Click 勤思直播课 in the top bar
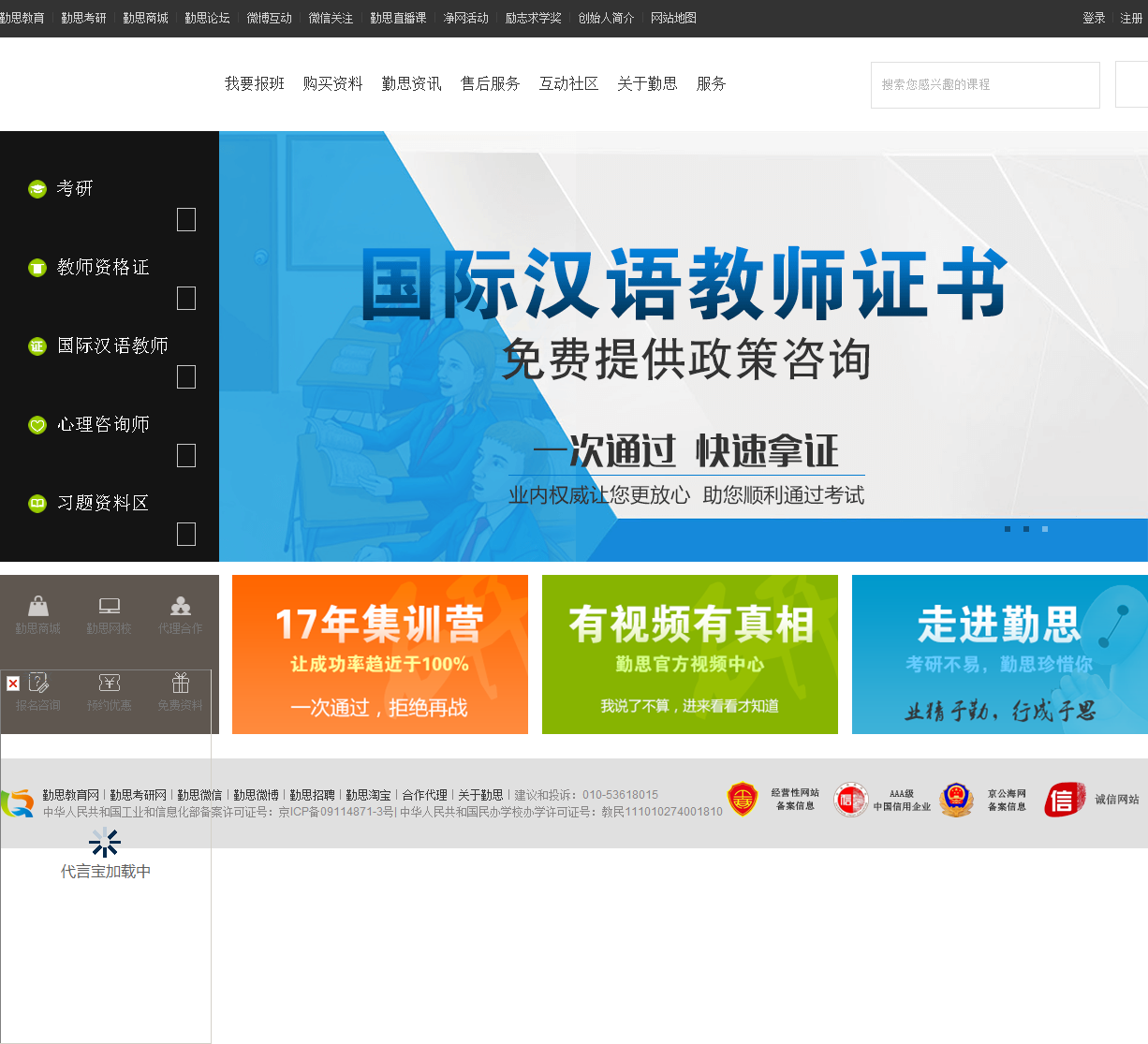 (398, 18)
